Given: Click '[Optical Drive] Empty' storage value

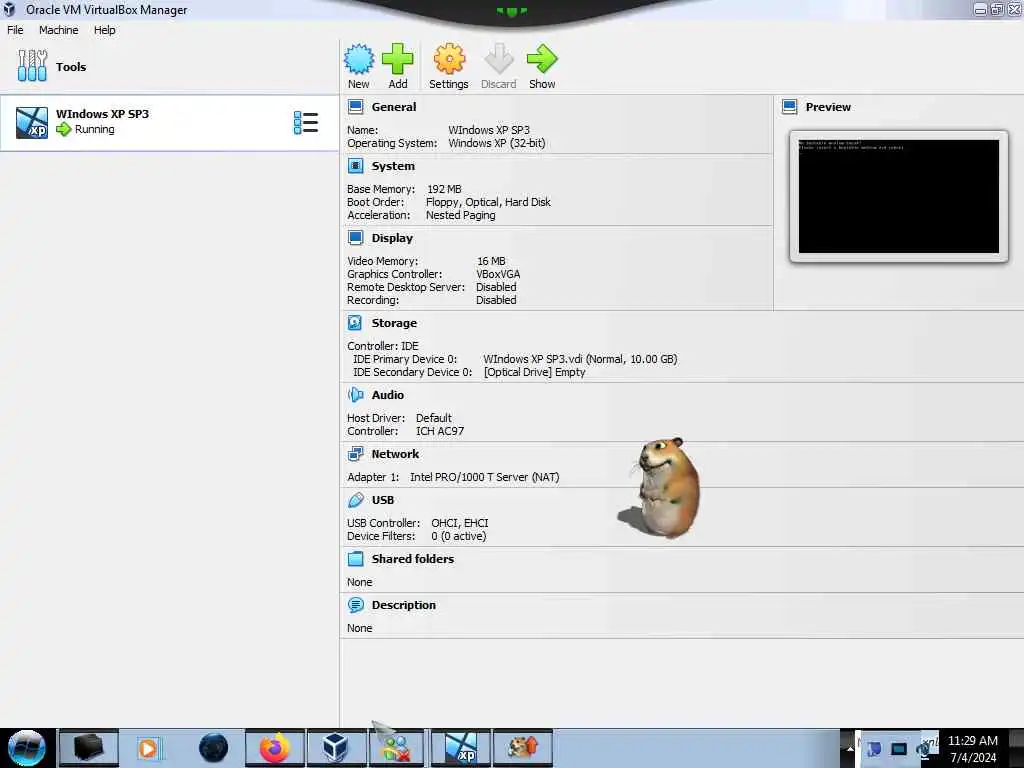Looking at the screenshot, I should coord(534,372).
